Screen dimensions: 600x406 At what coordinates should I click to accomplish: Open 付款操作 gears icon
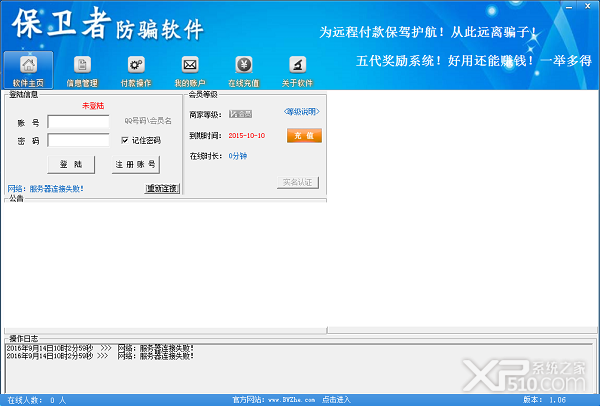[136, 70]
